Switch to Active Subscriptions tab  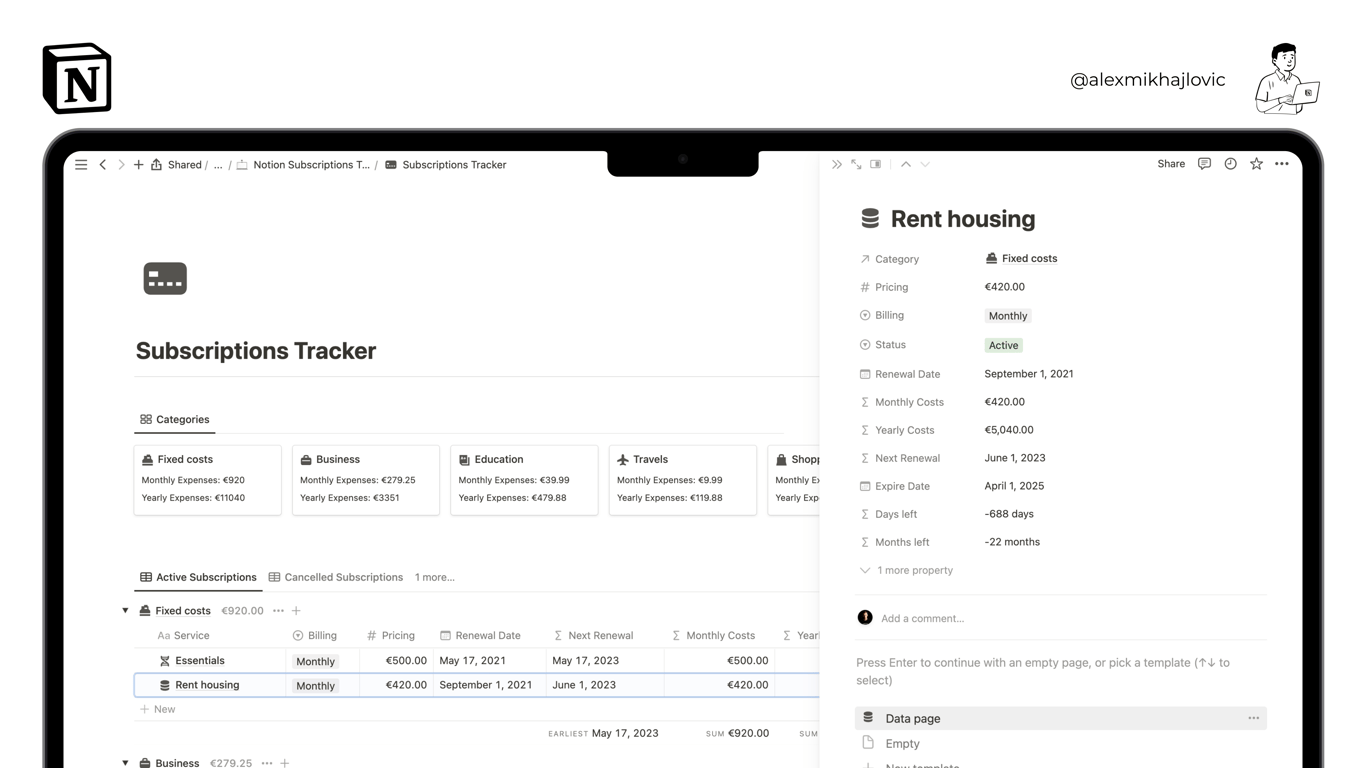click(198, 578)
